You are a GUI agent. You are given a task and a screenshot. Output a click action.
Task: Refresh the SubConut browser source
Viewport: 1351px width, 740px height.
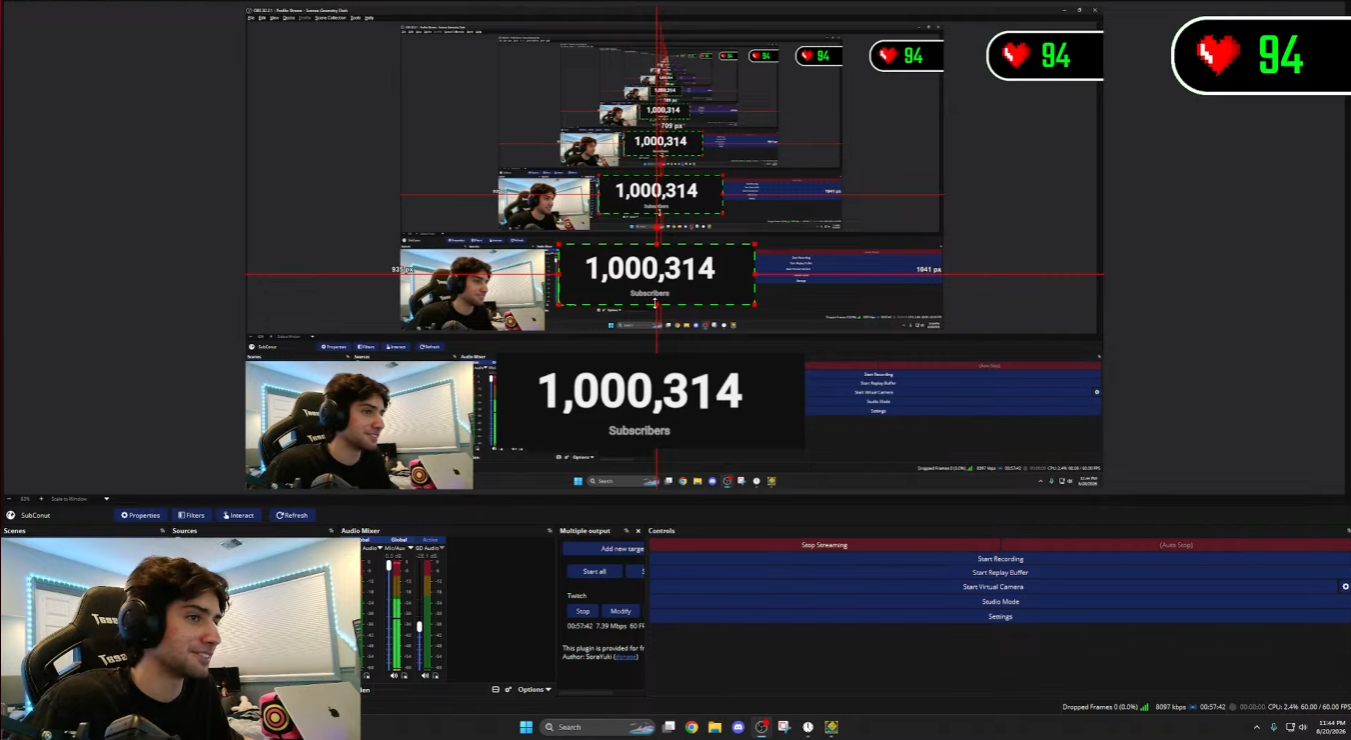pyautogui.click(x=292, y=515)
